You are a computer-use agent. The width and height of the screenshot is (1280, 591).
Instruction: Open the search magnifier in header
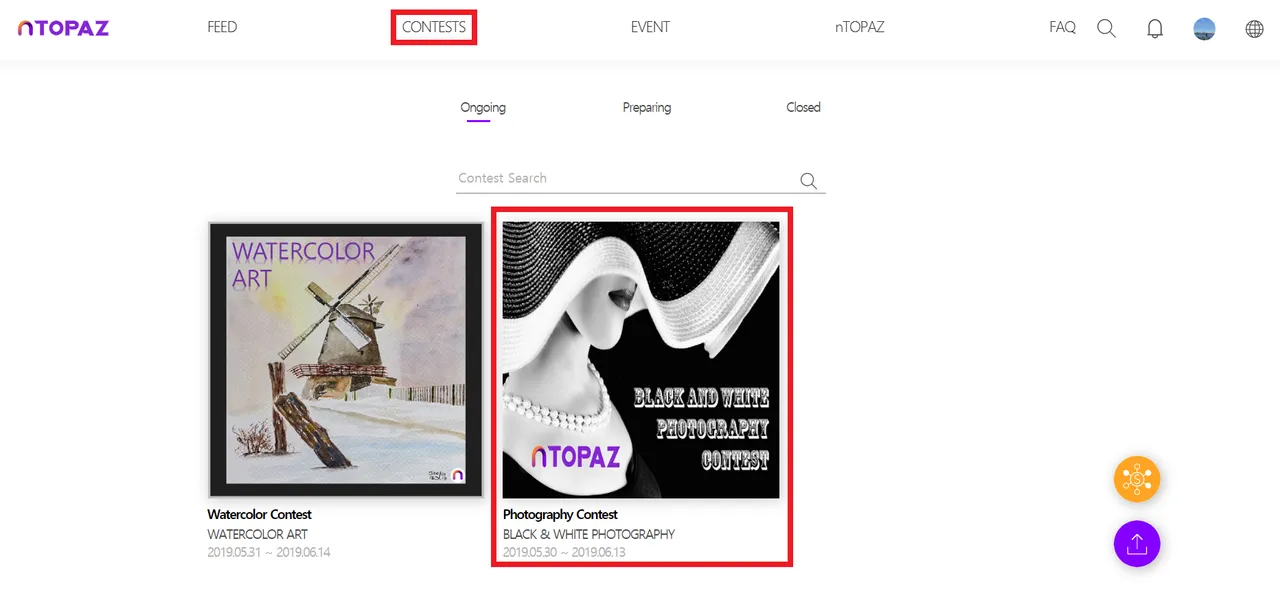pyautogui.click(x=1106, y=28)
